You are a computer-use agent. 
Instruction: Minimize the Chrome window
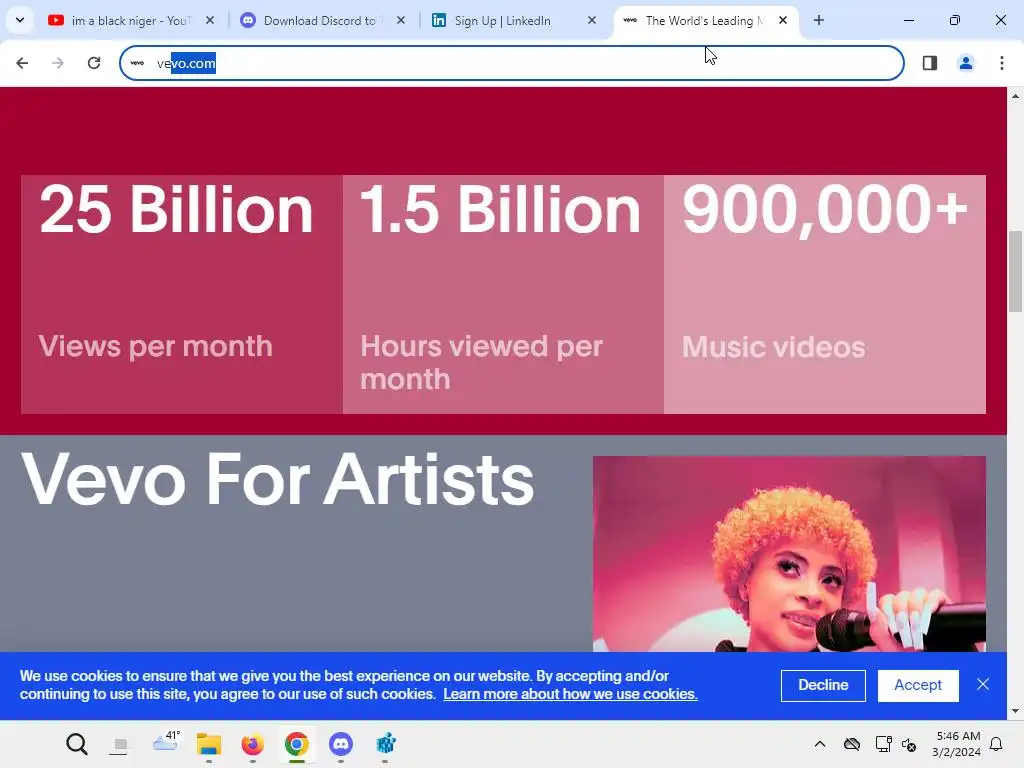(908, 20)
